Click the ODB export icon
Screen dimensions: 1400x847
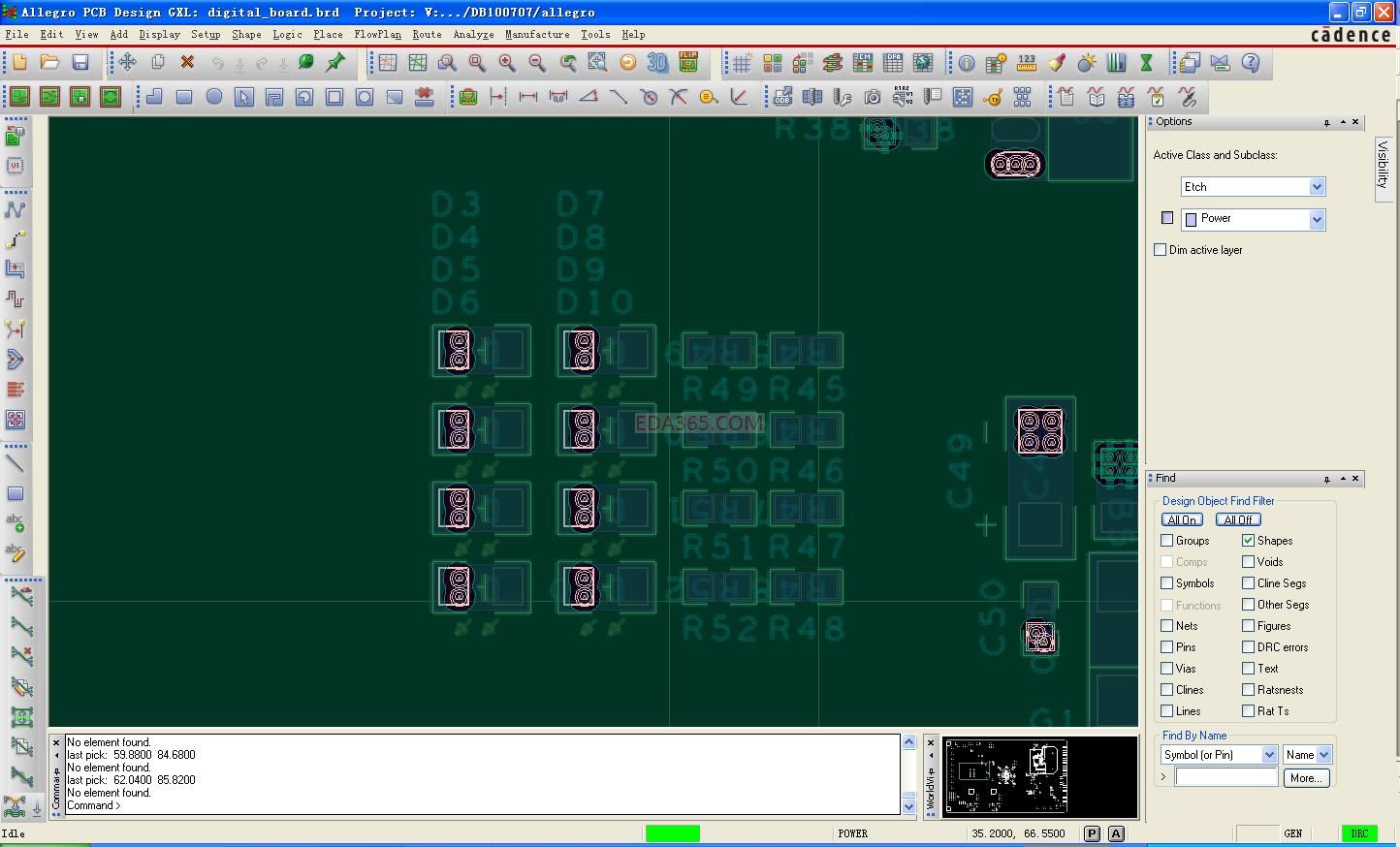pyautogui.click(x=782, y=97)
